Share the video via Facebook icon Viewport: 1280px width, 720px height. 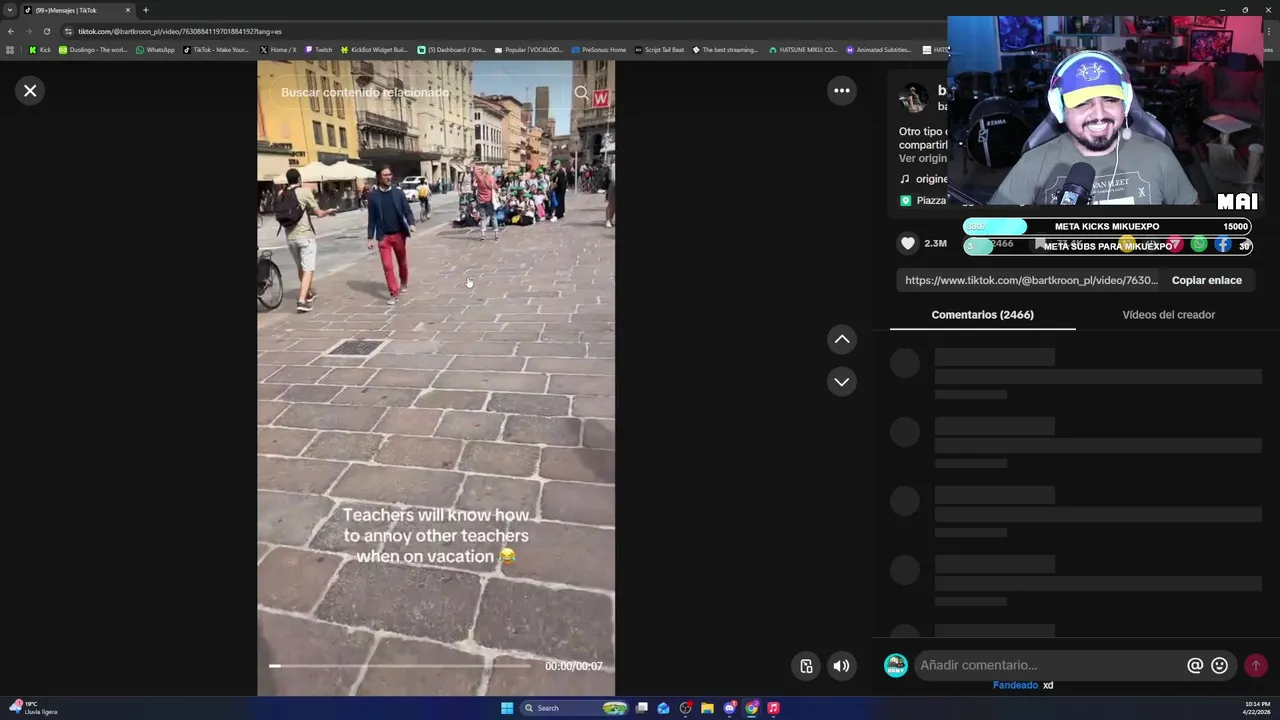click(x=1223, y=244)
